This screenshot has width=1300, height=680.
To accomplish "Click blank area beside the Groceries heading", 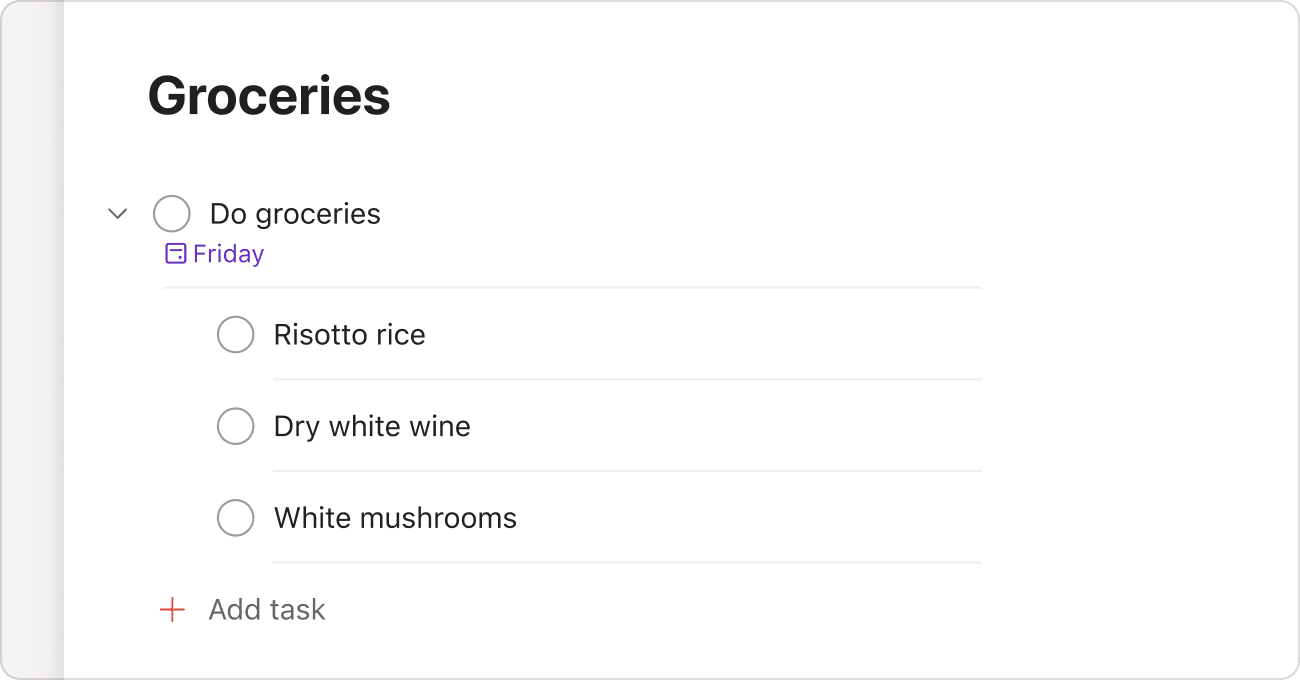I will 800,96.
